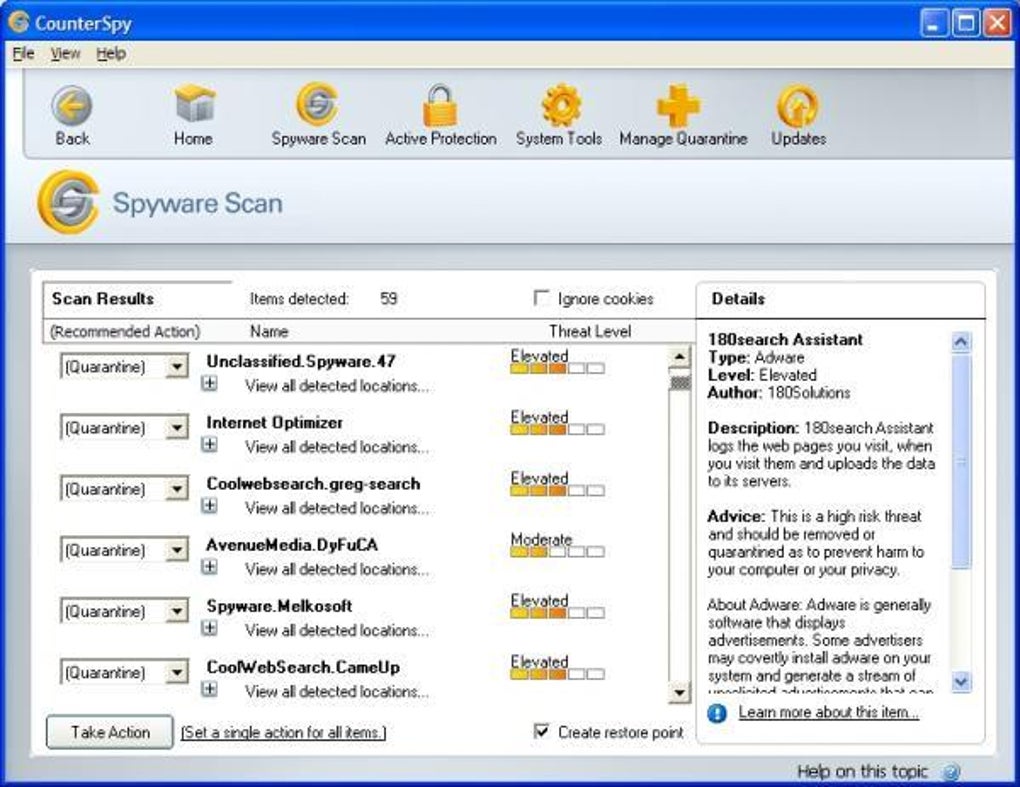Viewport: 1020px width, 787px height.
Task: Select the Unclassified.Spyware.47 entry
Action: [x=301, y=362]
